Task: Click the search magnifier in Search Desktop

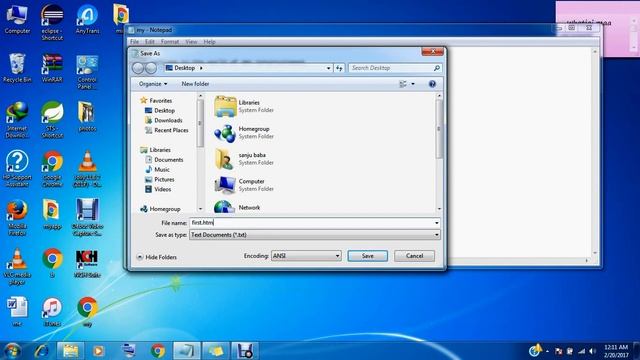Action: click(x=436, y=68)
